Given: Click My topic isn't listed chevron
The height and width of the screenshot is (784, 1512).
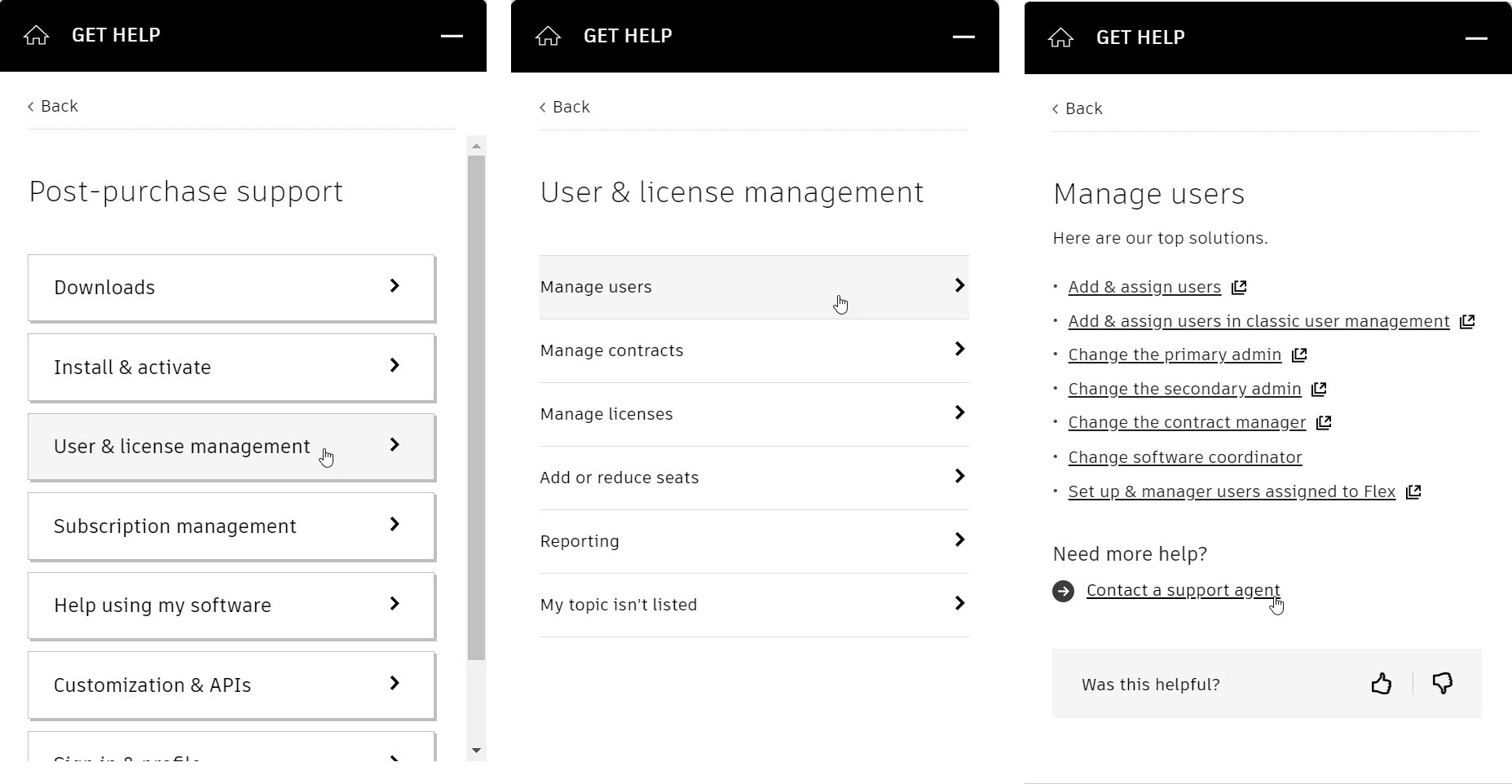Looking at the screenshot, I should coord(959,603).
